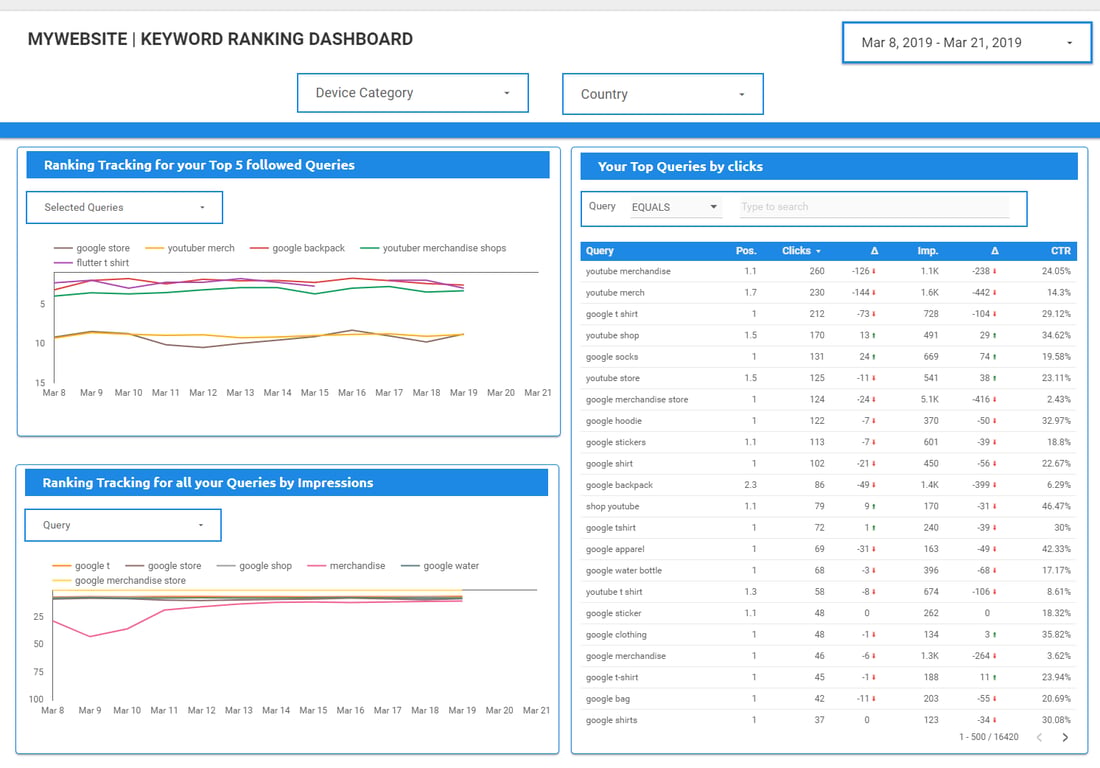Select the google apparel query row
The image size is (1100, 768).
(829, 549)
